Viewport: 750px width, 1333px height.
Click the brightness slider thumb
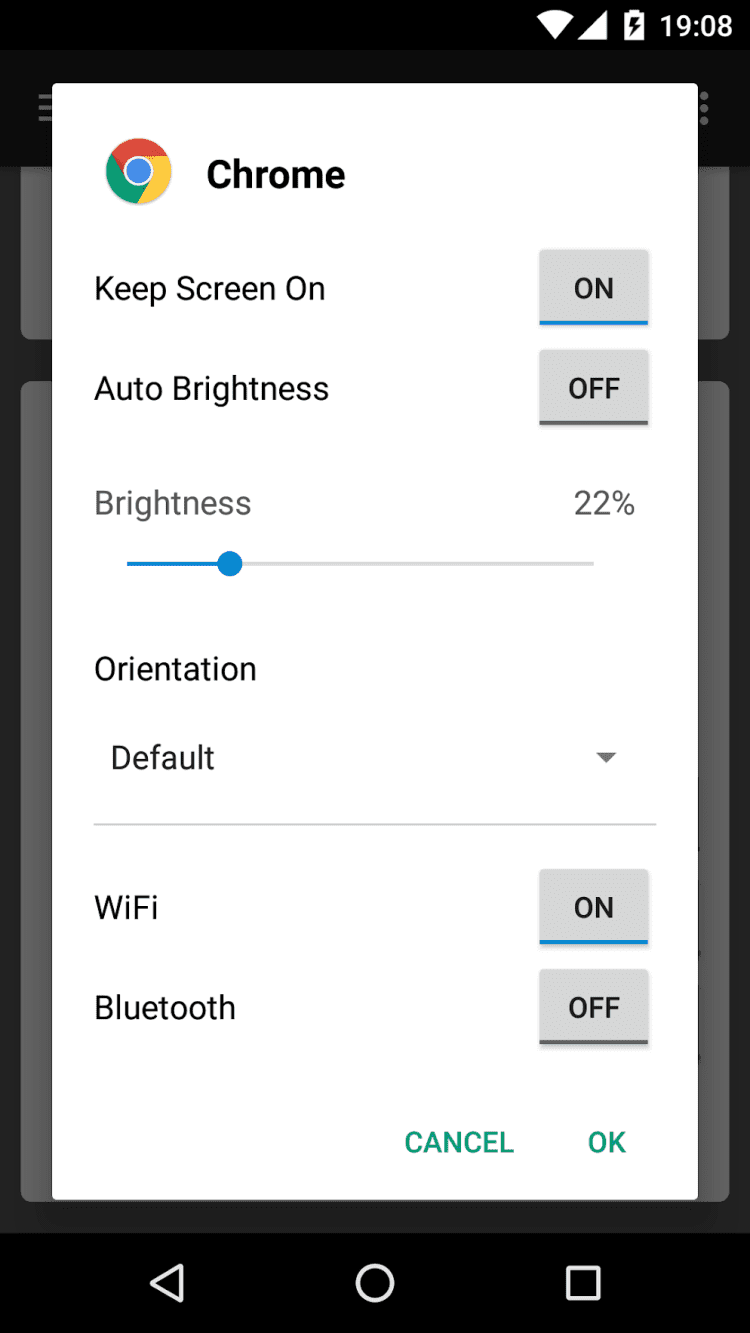coord(230,564)
